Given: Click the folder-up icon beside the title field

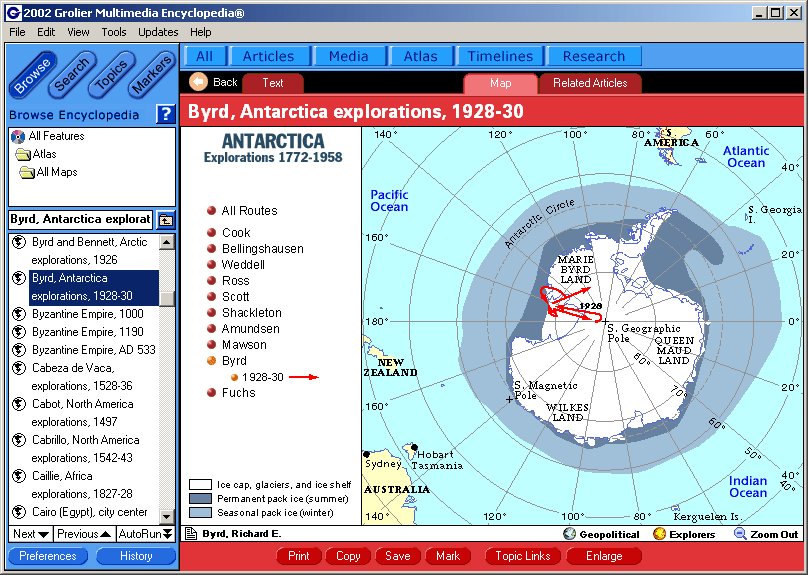Looking at the screenshot, I should click(x=165, y=220).
